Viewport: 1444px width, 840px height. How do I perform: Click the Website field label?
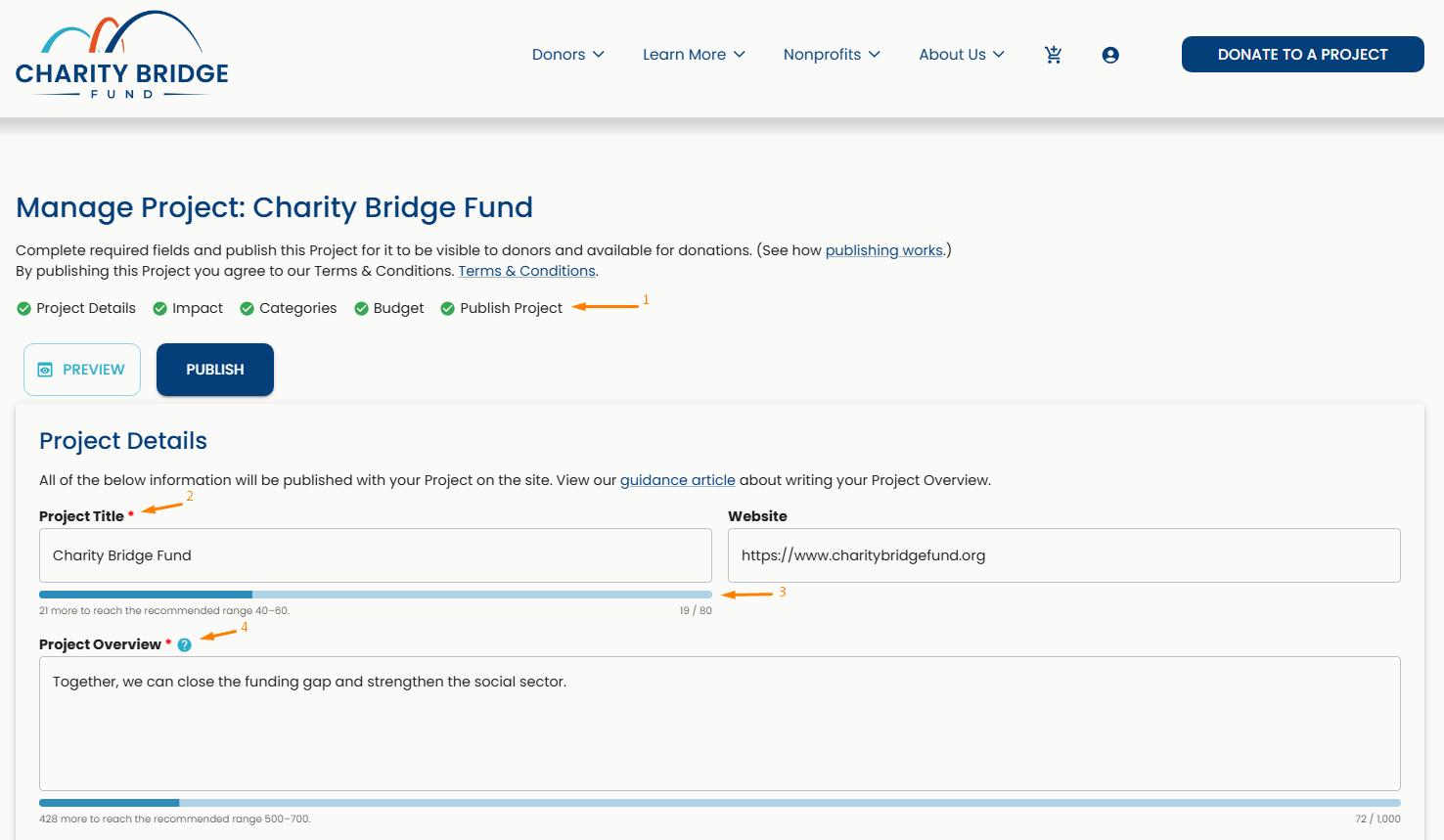pos(757,516)
